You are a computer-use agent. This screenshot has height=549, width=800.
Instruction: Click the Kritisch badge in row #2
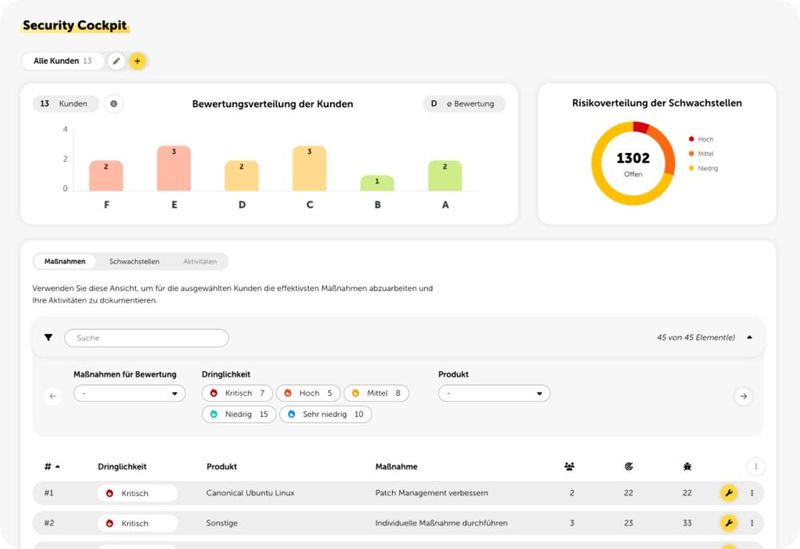tap(137, 523)
